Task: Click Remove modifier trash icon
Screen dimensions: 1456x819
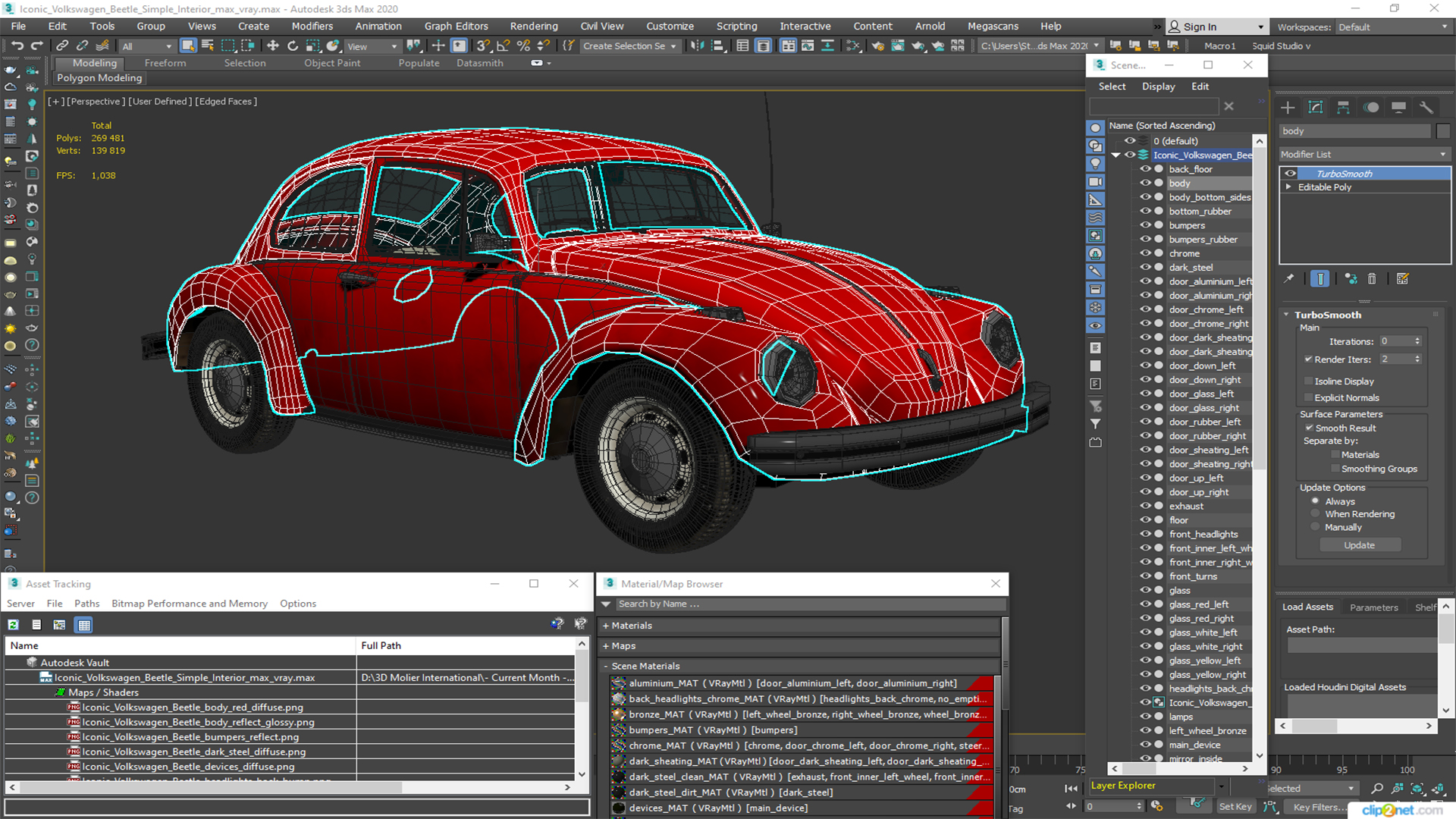Action: click(x=1372, y=279)
